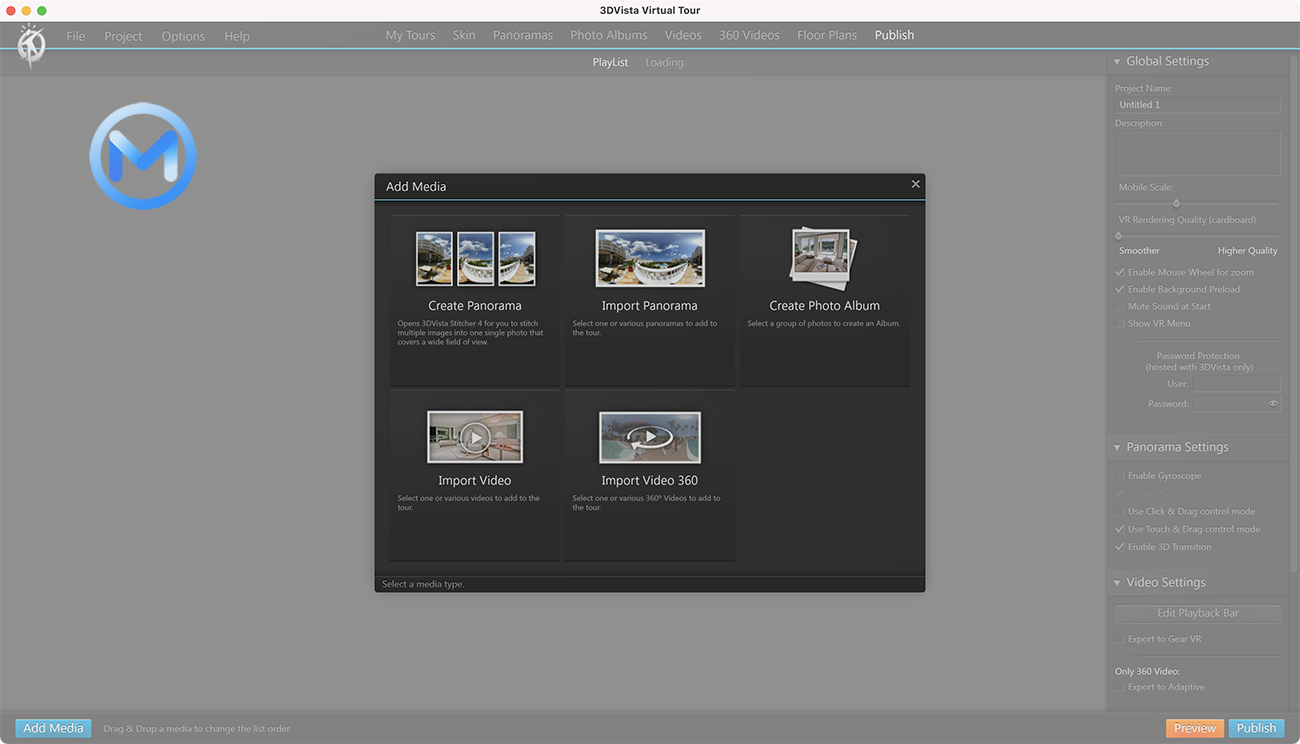
Task: Adjust the Mobile Scale slider handle
Action: pyautogui.click(x=1176, y=203)
